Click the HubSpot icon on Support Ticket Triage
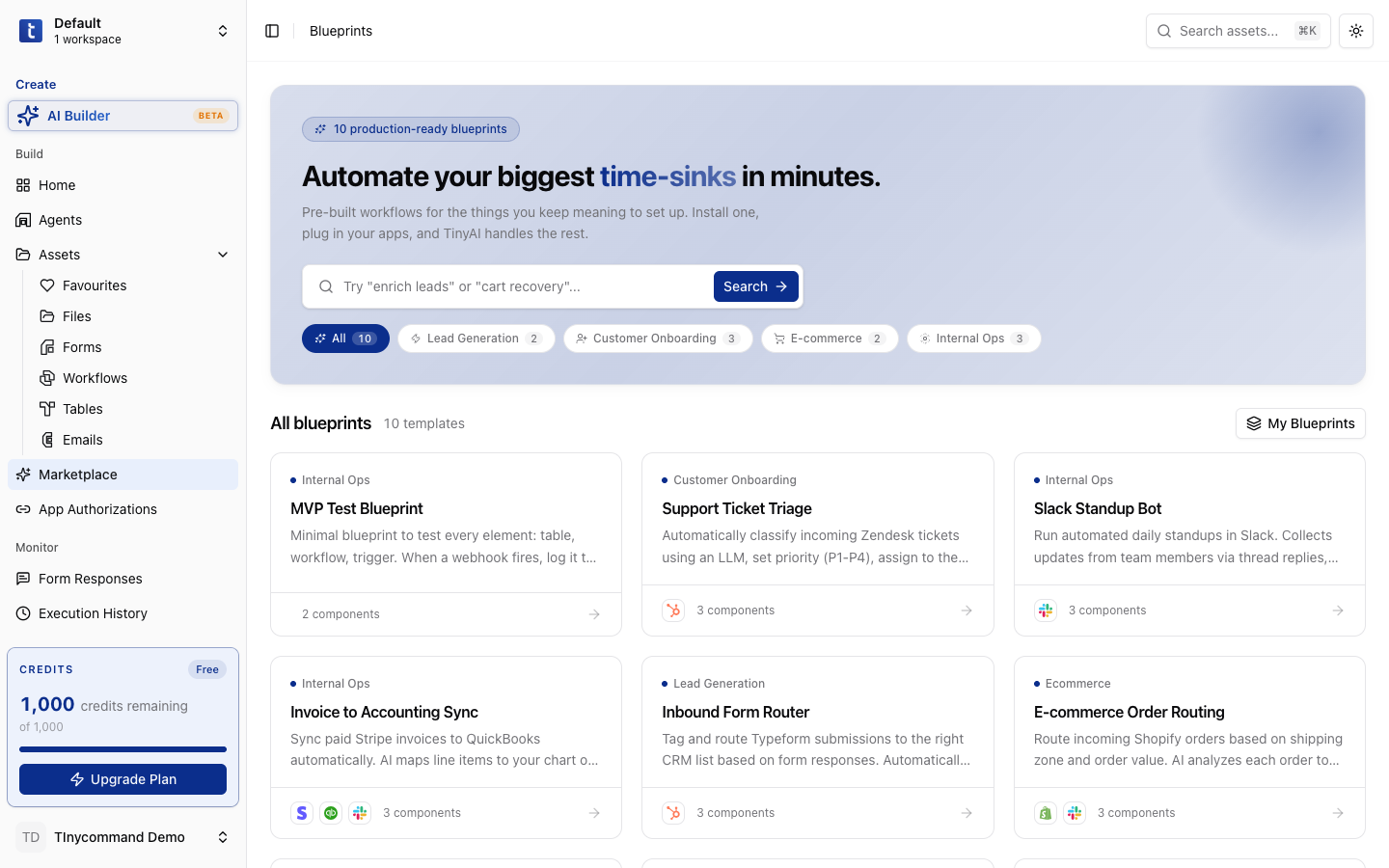1389x868 pixels. click(673, 610)
